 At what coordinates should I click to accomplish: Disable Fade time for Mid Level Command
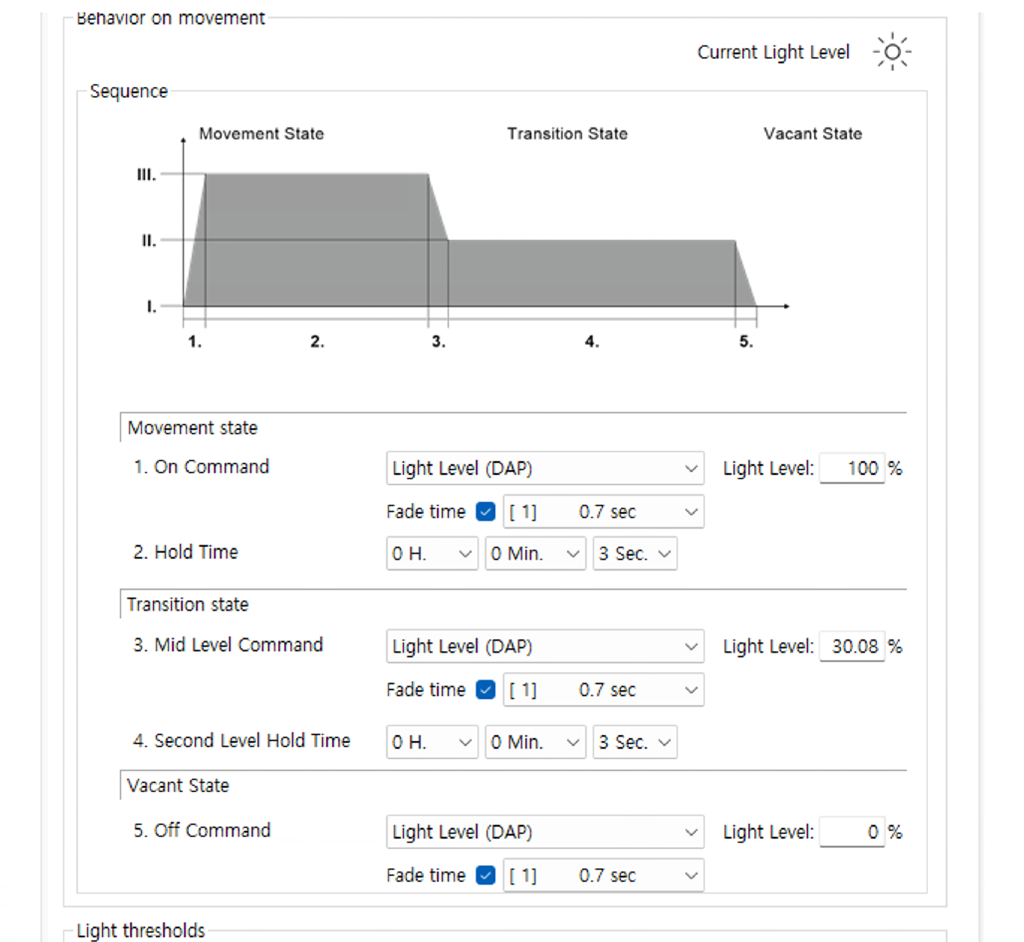pos(486,690)
